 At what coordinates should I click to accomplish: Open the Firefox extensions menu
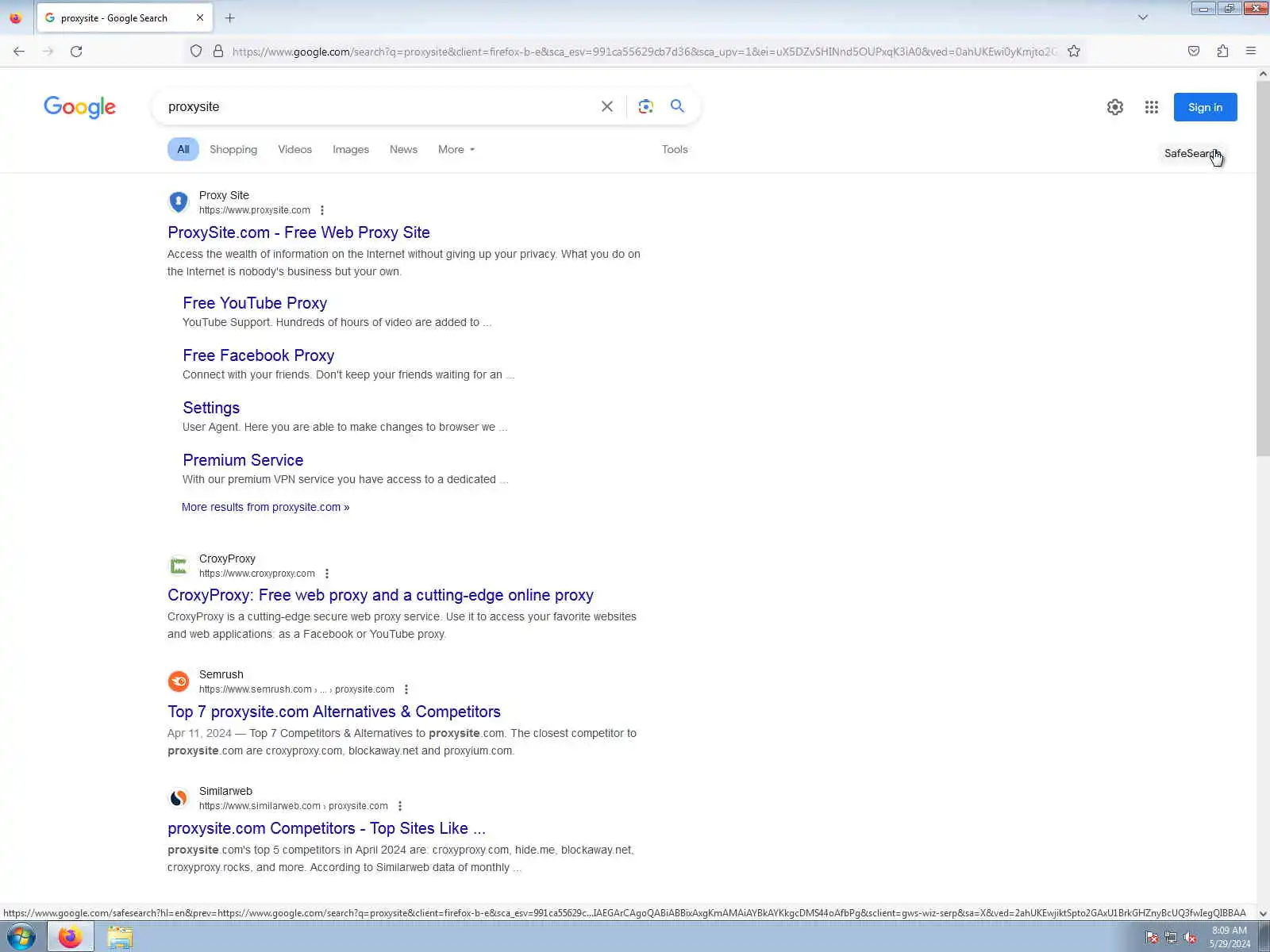pyautogui.click(x=1222, y=52)
